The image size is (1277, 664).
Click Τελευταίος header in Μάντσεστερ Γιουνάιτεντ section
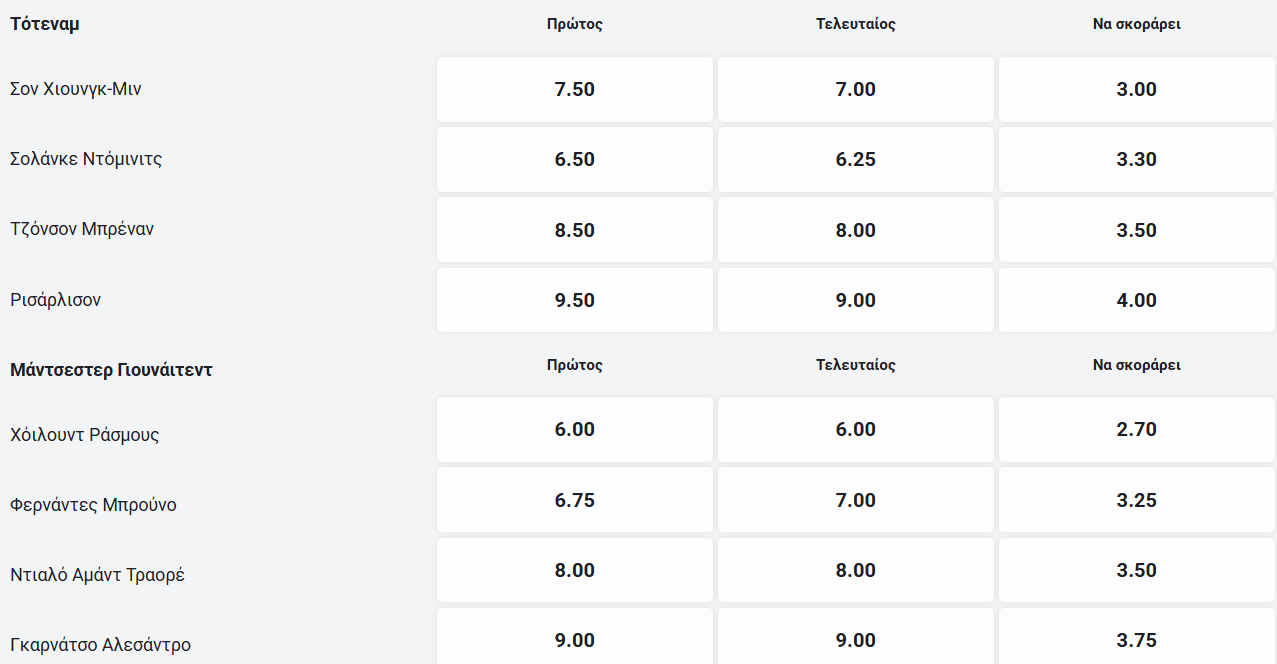click(856, 365)
